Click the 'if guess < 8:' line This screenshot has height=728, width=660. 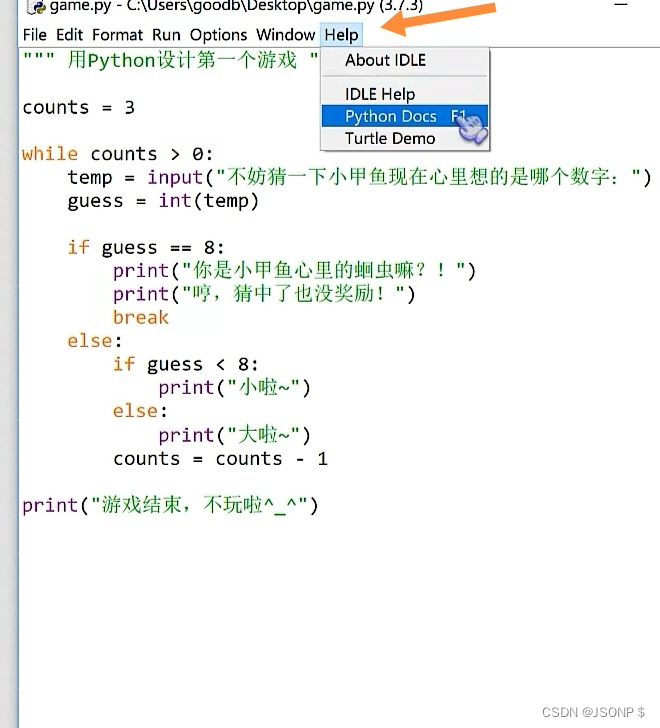pos(186,364)
